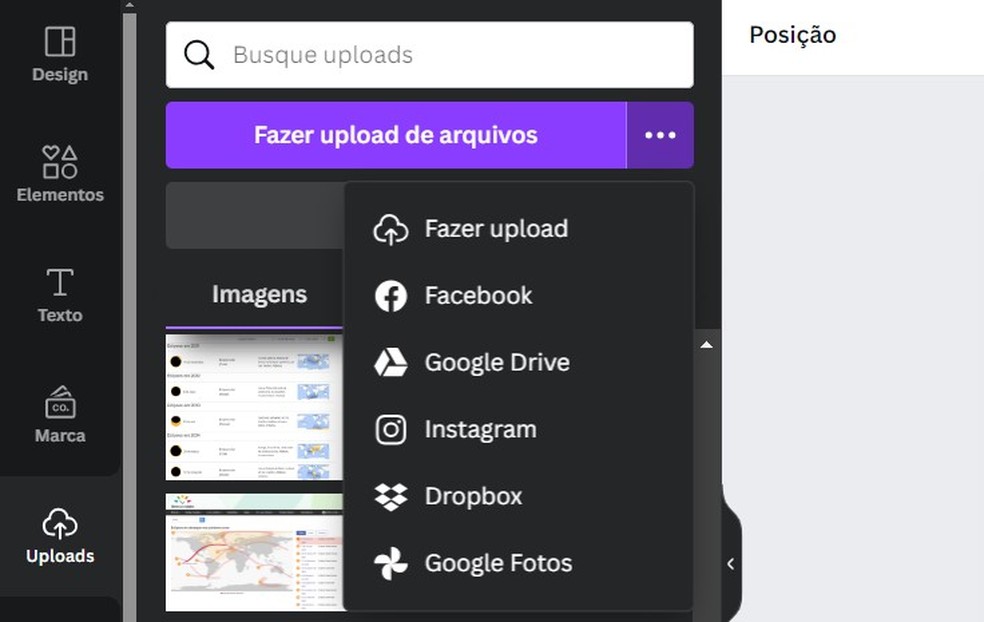Image resolution: width=984 pixels, height=622 pixels.
Task: Open the Posição option in the toolbar
Action: click(x=792, y=35)
